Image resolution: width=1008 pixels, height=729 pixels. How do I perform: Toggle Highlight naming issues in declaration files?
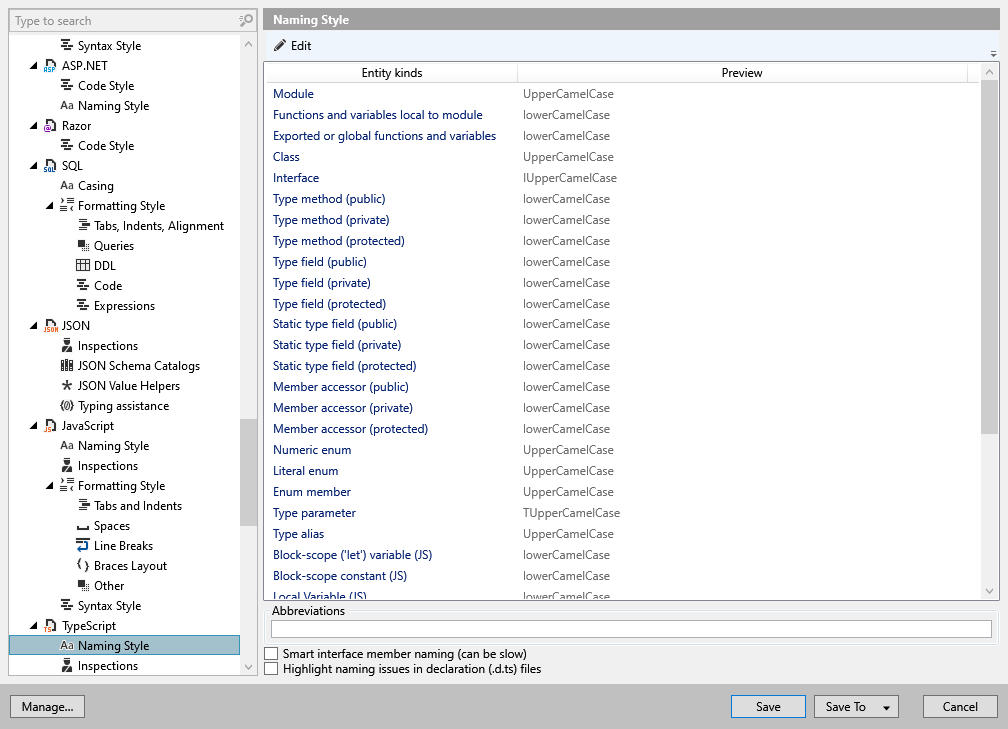(x=271, y=669)
